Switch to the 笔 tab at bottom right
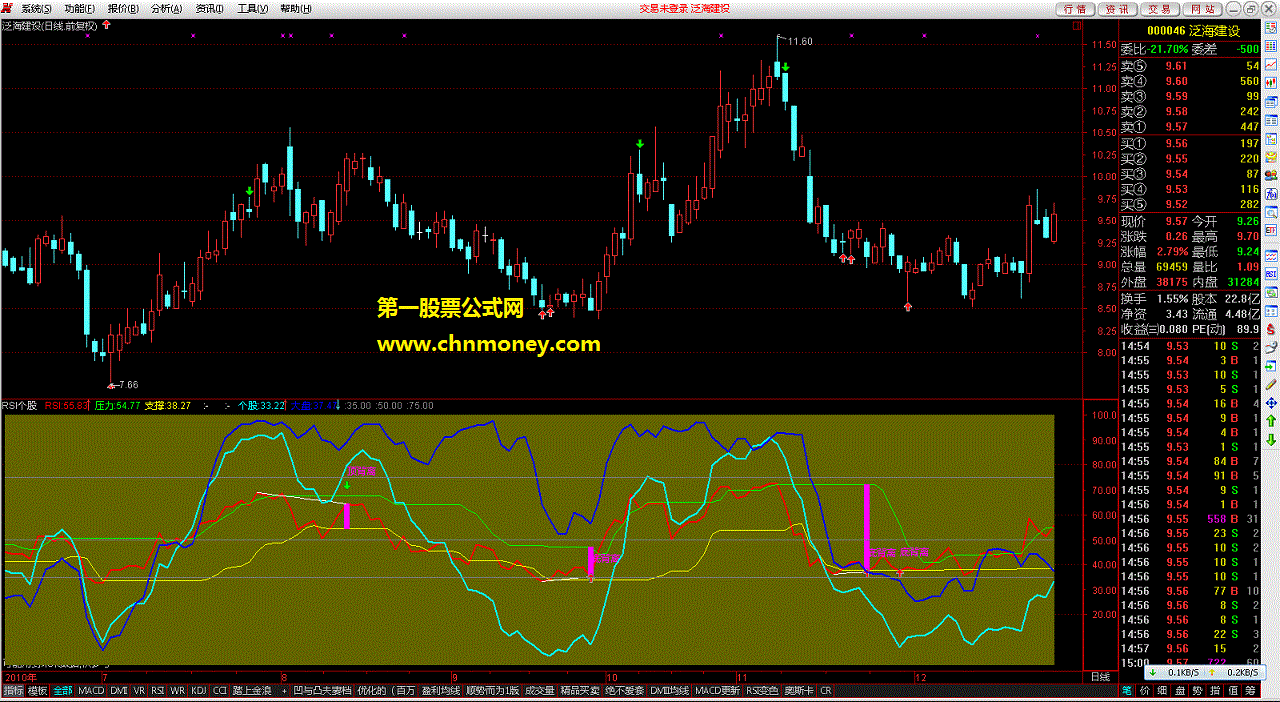Viewport: 1280px width, 702px height. 1127,690
